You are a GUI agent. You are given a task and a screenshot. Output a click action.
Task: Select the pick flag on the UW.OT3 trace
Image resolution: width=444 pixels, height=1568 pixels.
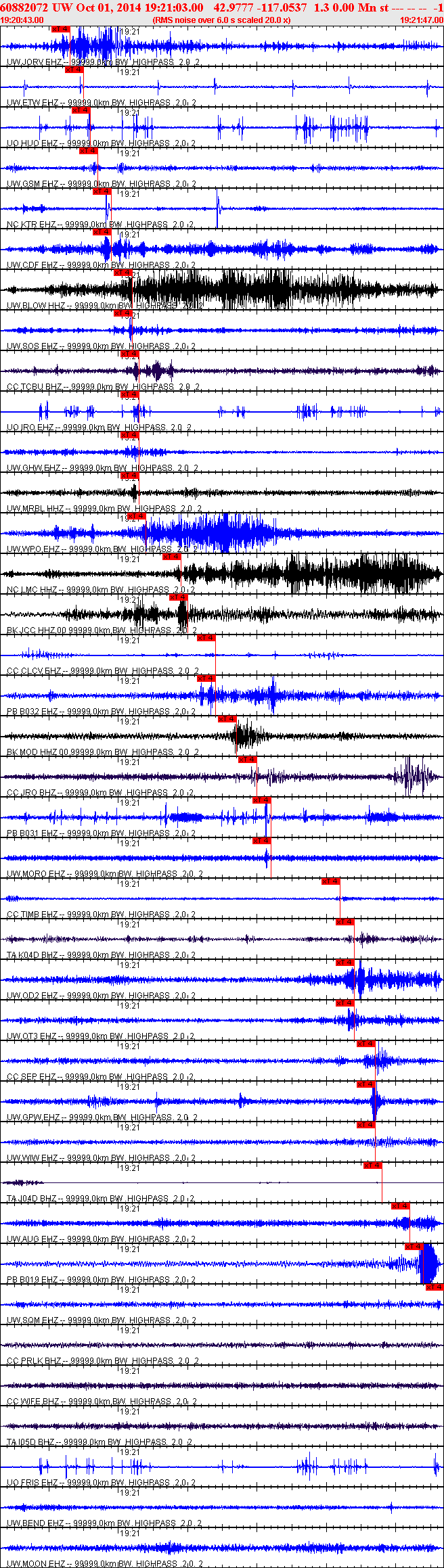(345, 1003)
